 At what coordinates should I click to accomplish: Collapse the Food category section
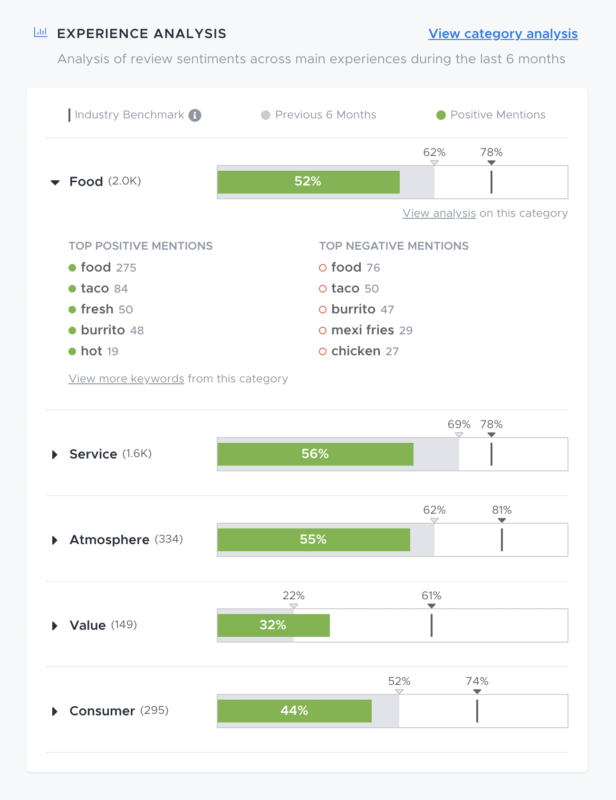pos(54,182)
